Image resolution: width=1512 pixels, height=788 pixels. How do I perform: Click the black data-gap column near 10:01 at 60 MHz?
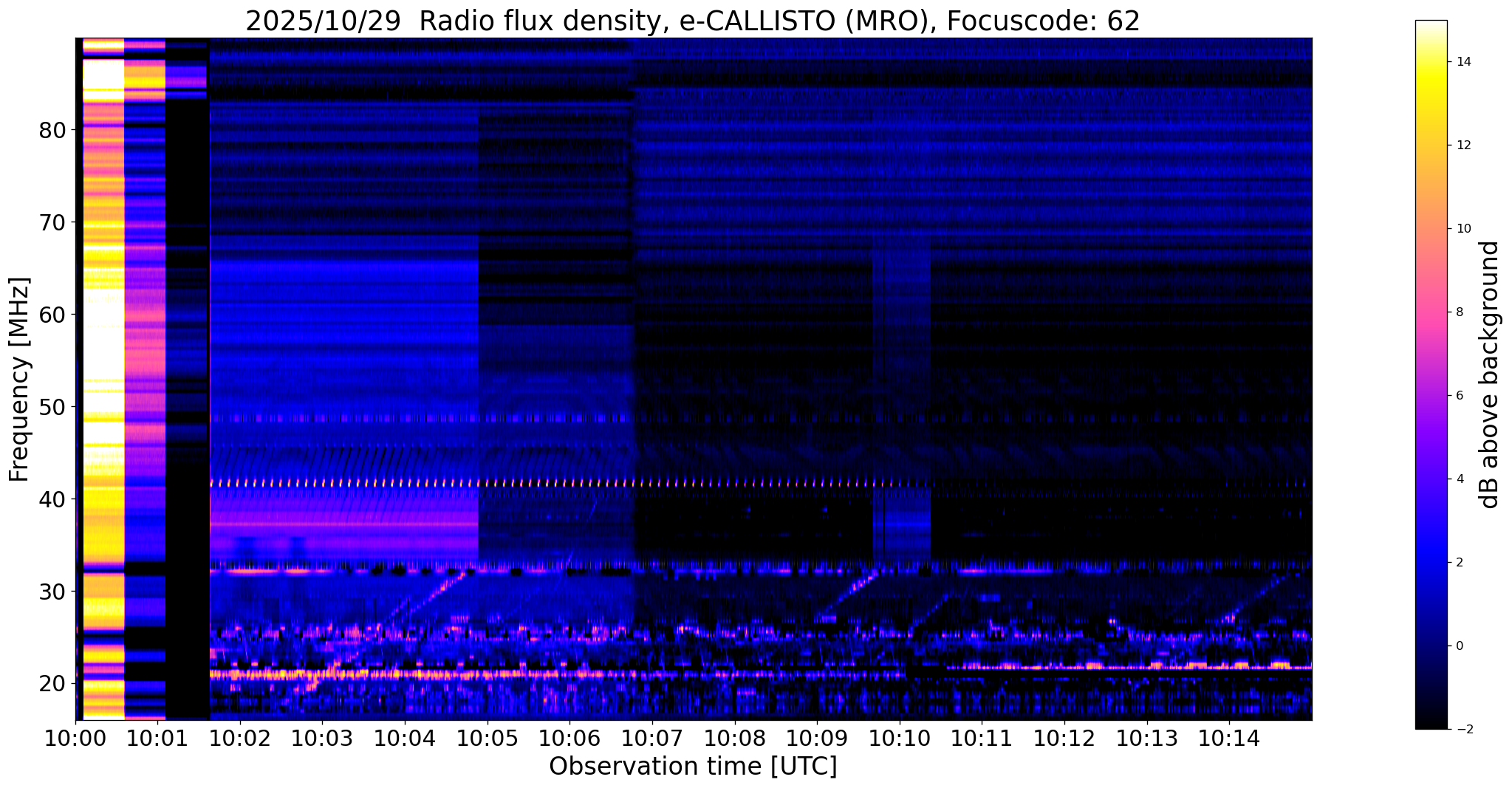(188, 315)
